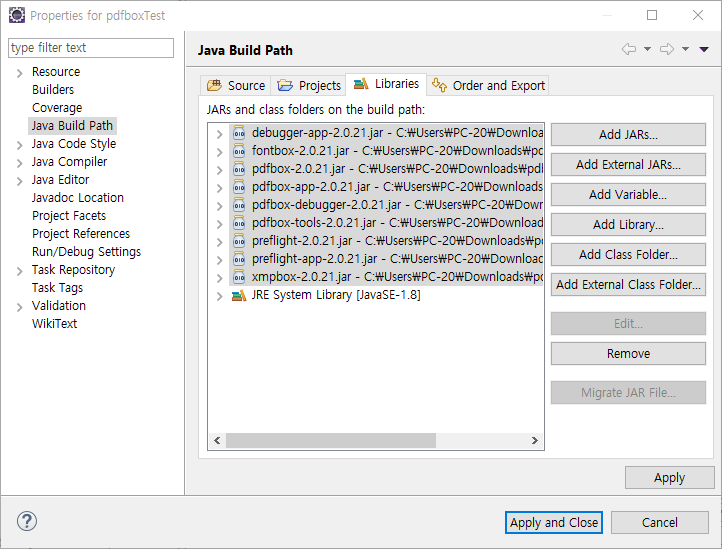Expand the preflight-app-2.0.21.jar entry
722x549 pixels.
[220, 260]
